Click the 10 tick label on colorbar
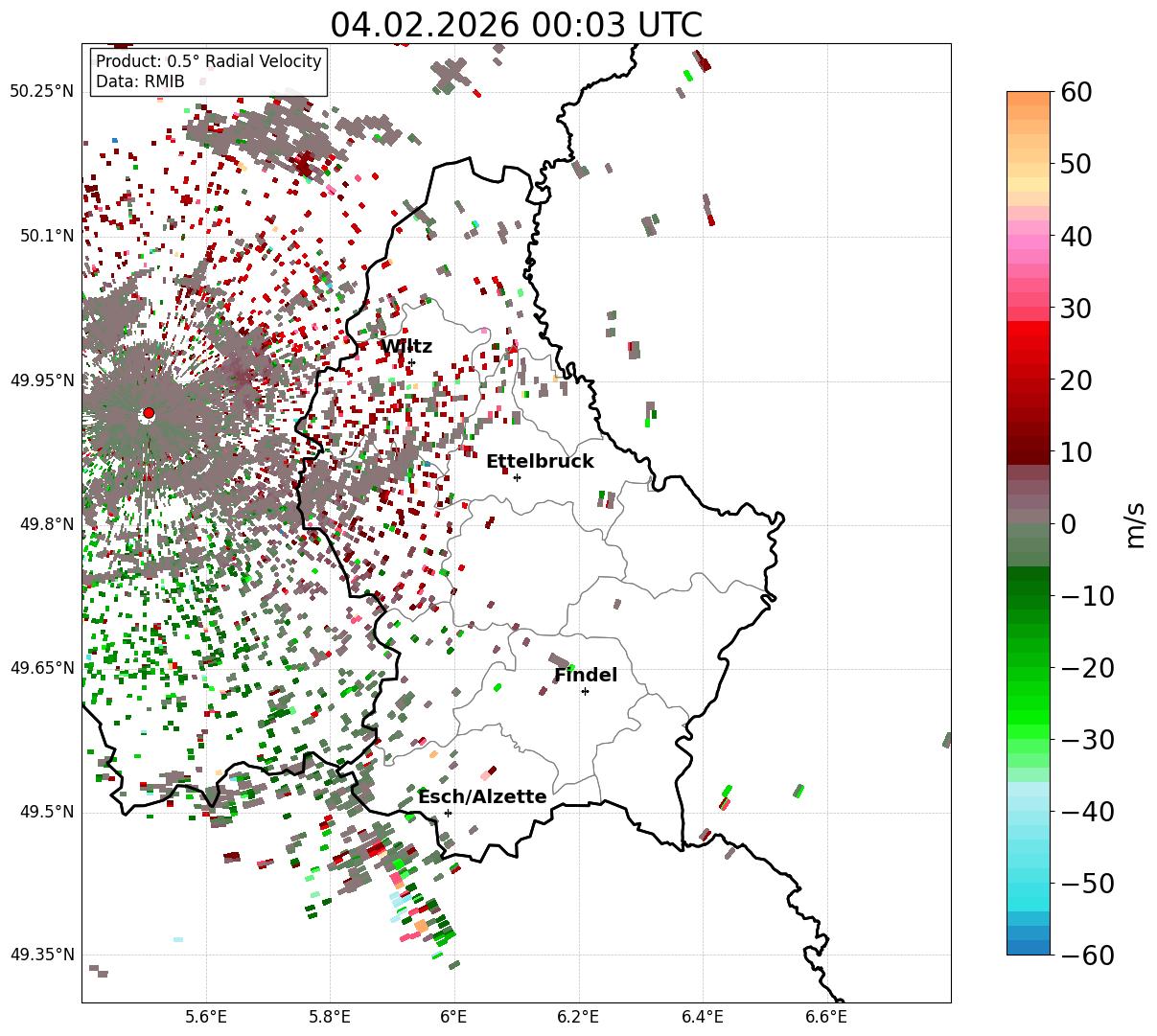Screen dimensions: 1157x1036 point(1076,452)
